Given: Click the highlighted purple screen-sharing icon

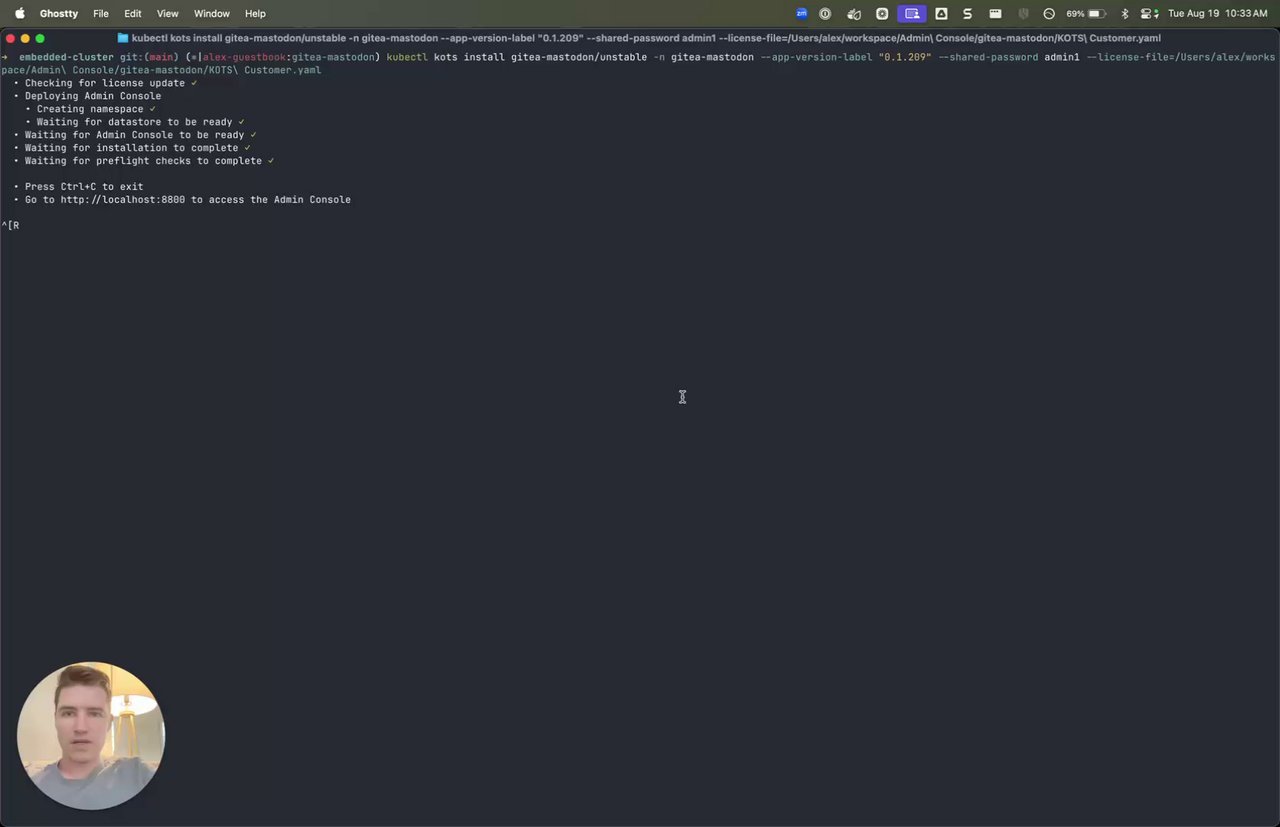Looking at the screenshot, I should (x=912, y=14).
